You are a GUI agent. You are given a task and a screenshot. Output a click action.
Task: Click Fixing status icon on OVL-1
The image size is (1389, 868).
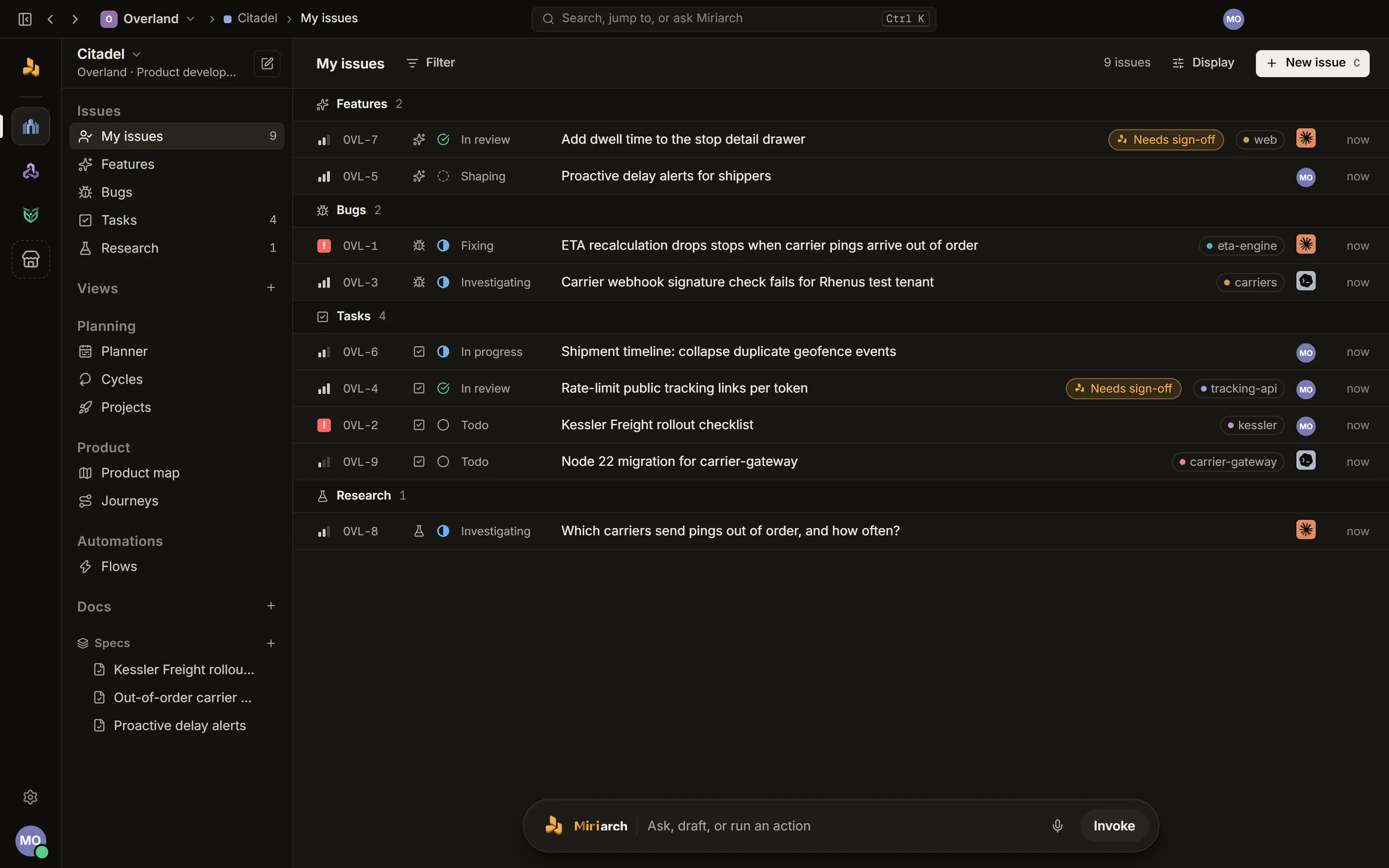(x=443, y=246)
